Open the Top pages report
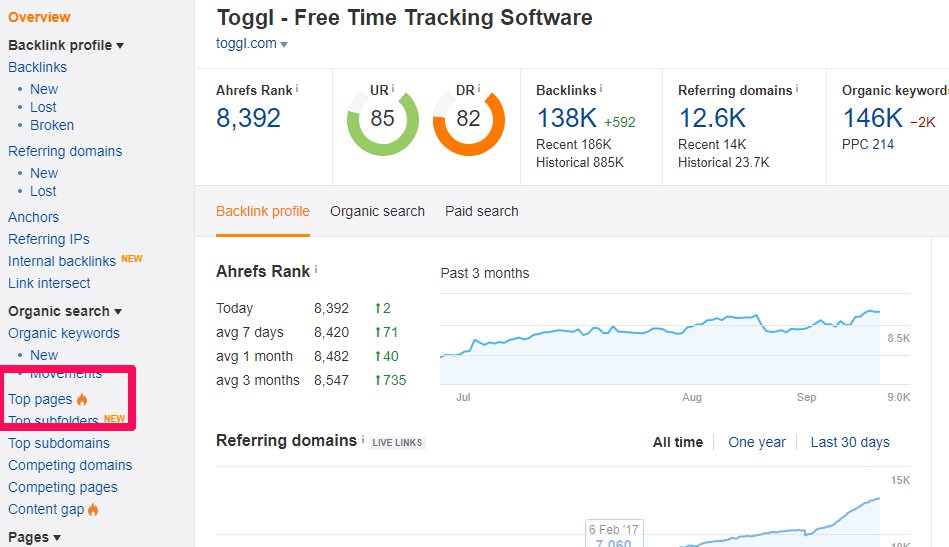 click(40, 399)
